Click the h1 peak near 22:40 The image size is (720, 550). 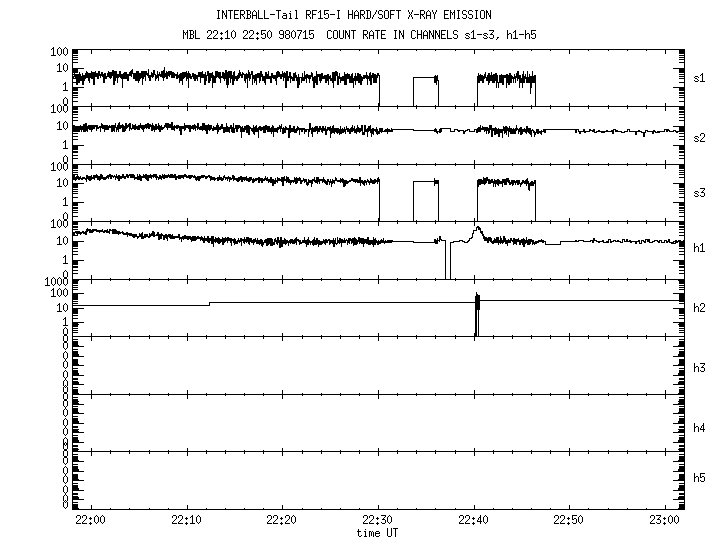click(477, 230)
